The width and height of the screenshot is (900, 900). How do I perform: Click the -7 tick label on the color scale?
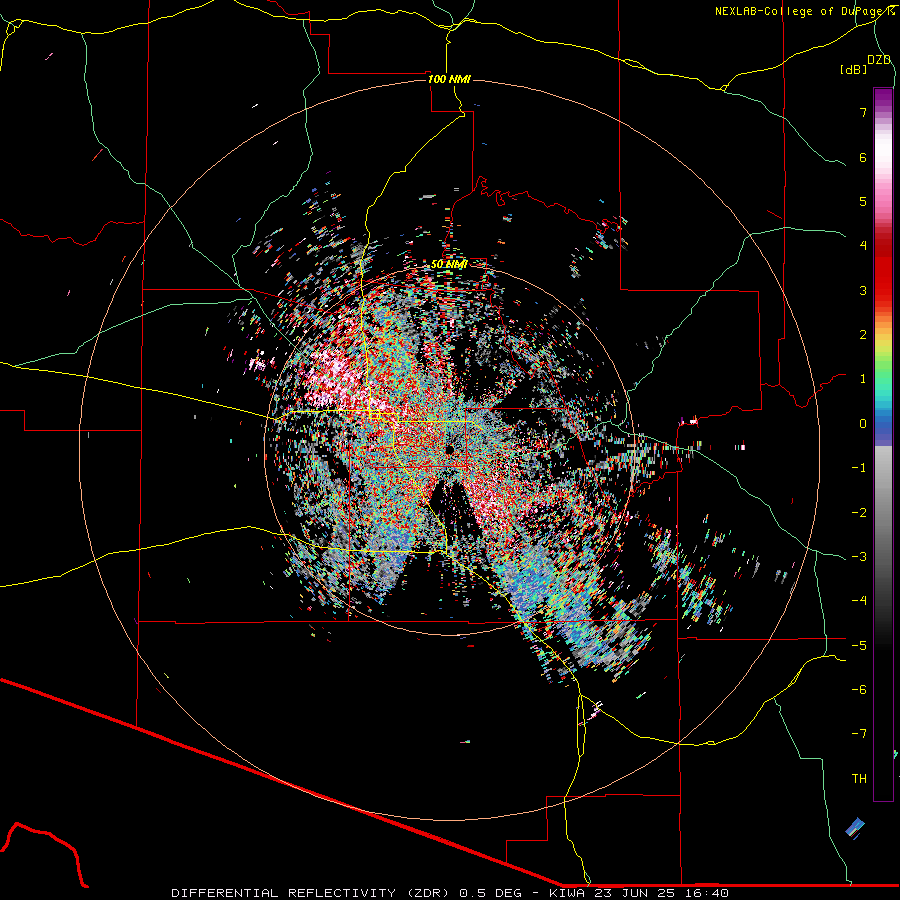tap(859, 734)
